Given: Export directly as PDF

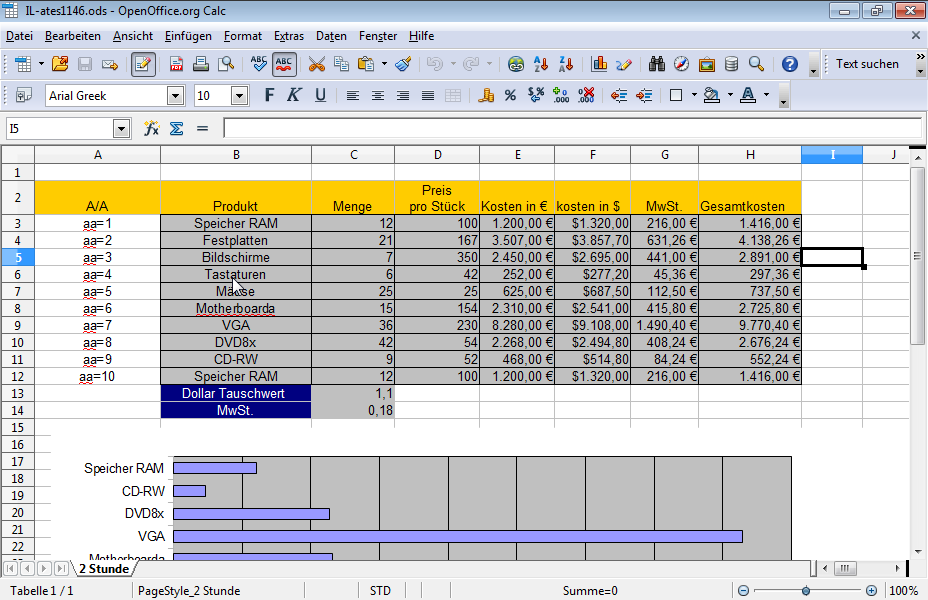Looking at the screenshot, I should pyautogui.click(x=176, y=64).
